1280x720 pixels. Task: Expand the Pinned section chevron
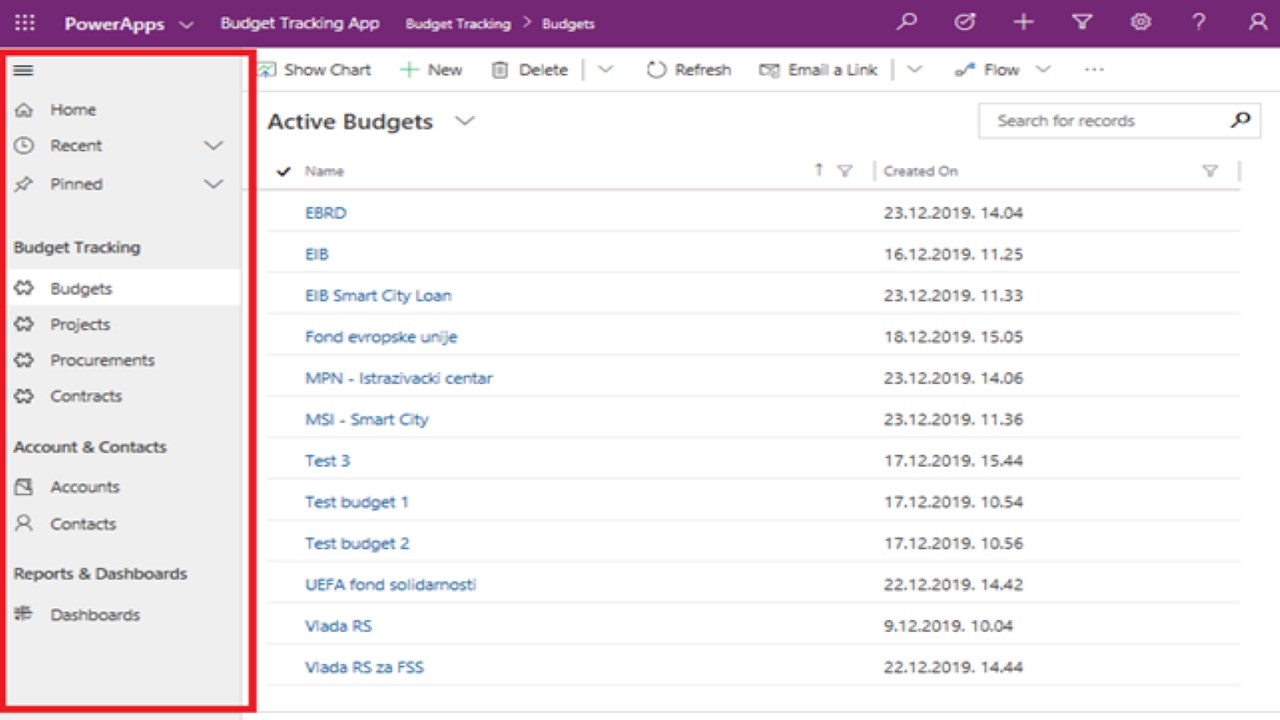(x=213, y=184)
